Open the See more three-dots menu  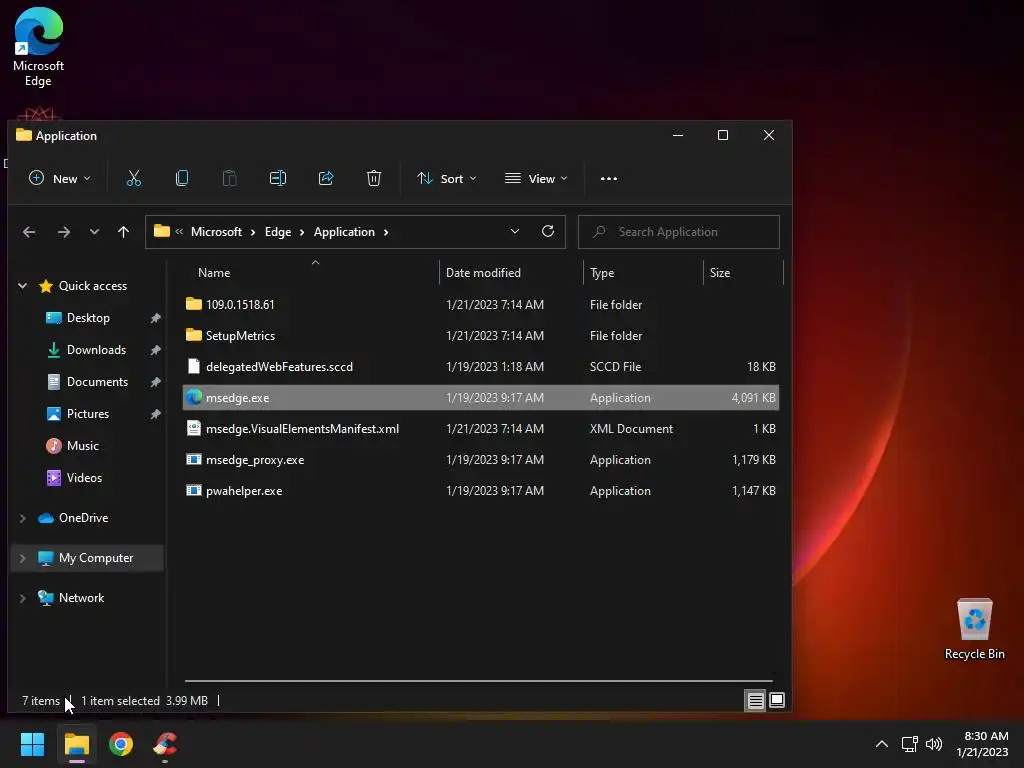pyautogui.click(x=609, y=178)
